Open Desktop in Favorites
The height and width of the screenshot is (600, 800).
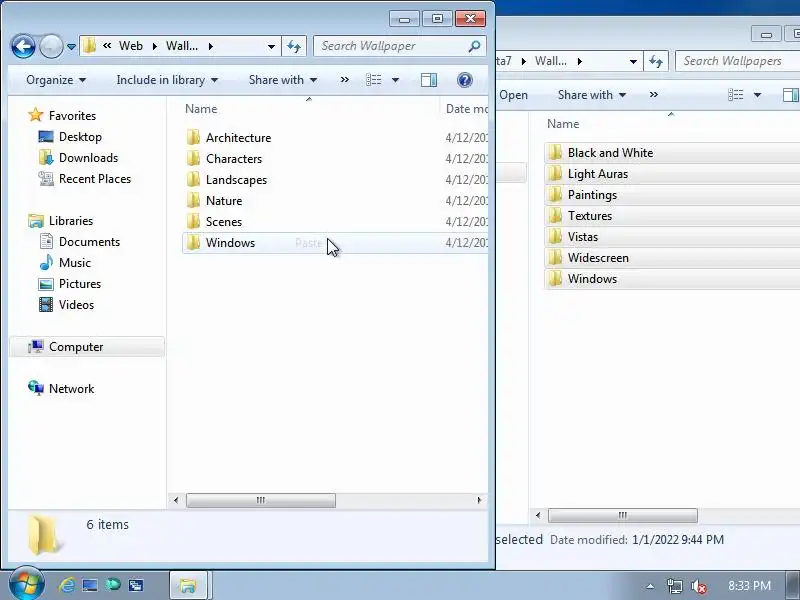point(80,137)
